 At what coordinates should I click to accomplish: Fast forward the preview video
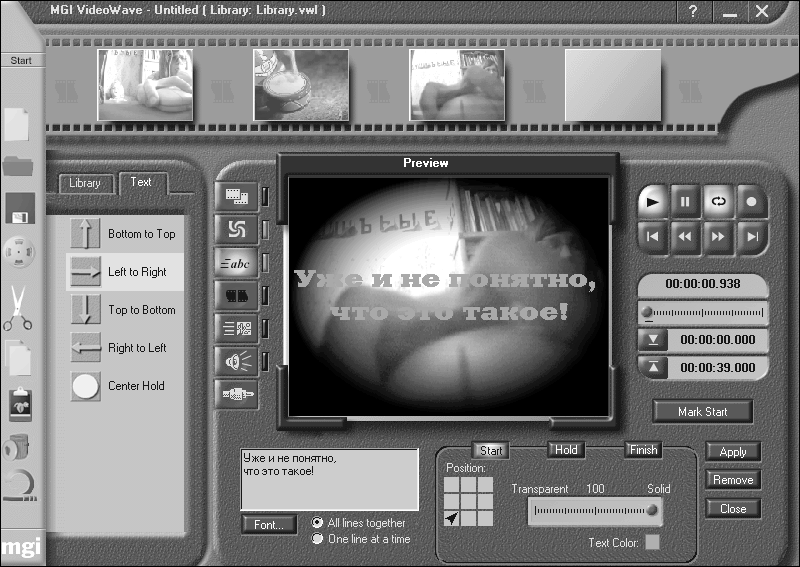pyautogui.click(x=718, y=237)
